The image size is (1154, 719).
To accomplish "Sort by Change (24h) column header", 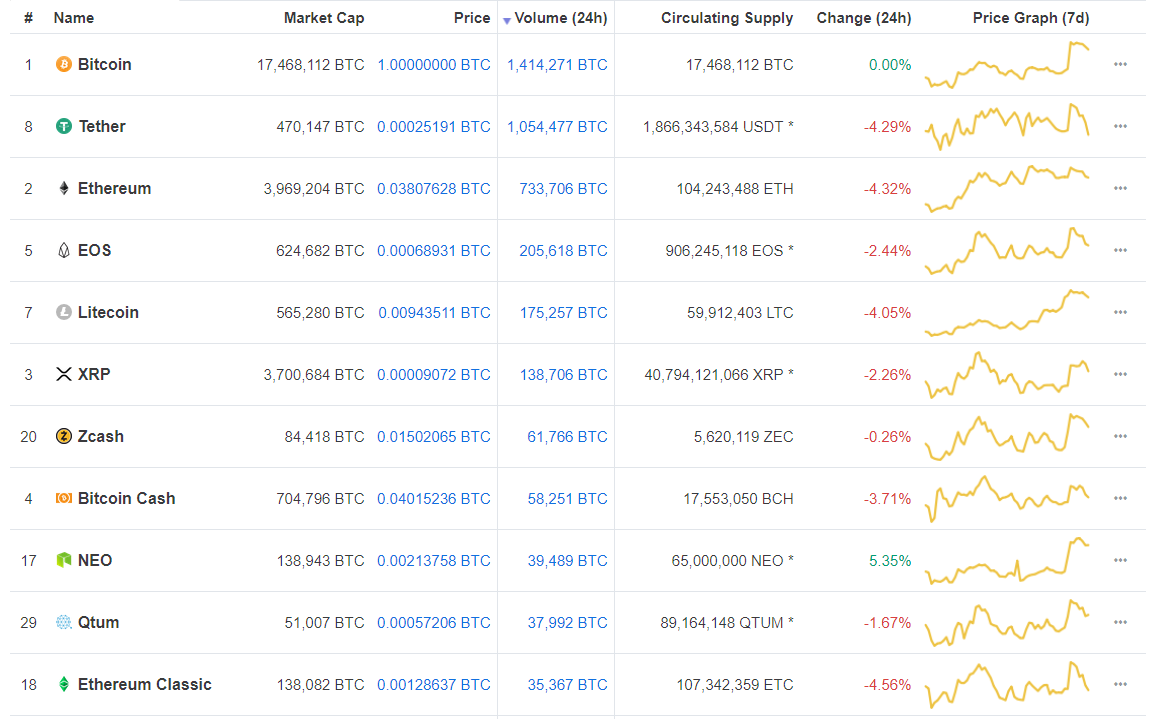I will [863, 18].
